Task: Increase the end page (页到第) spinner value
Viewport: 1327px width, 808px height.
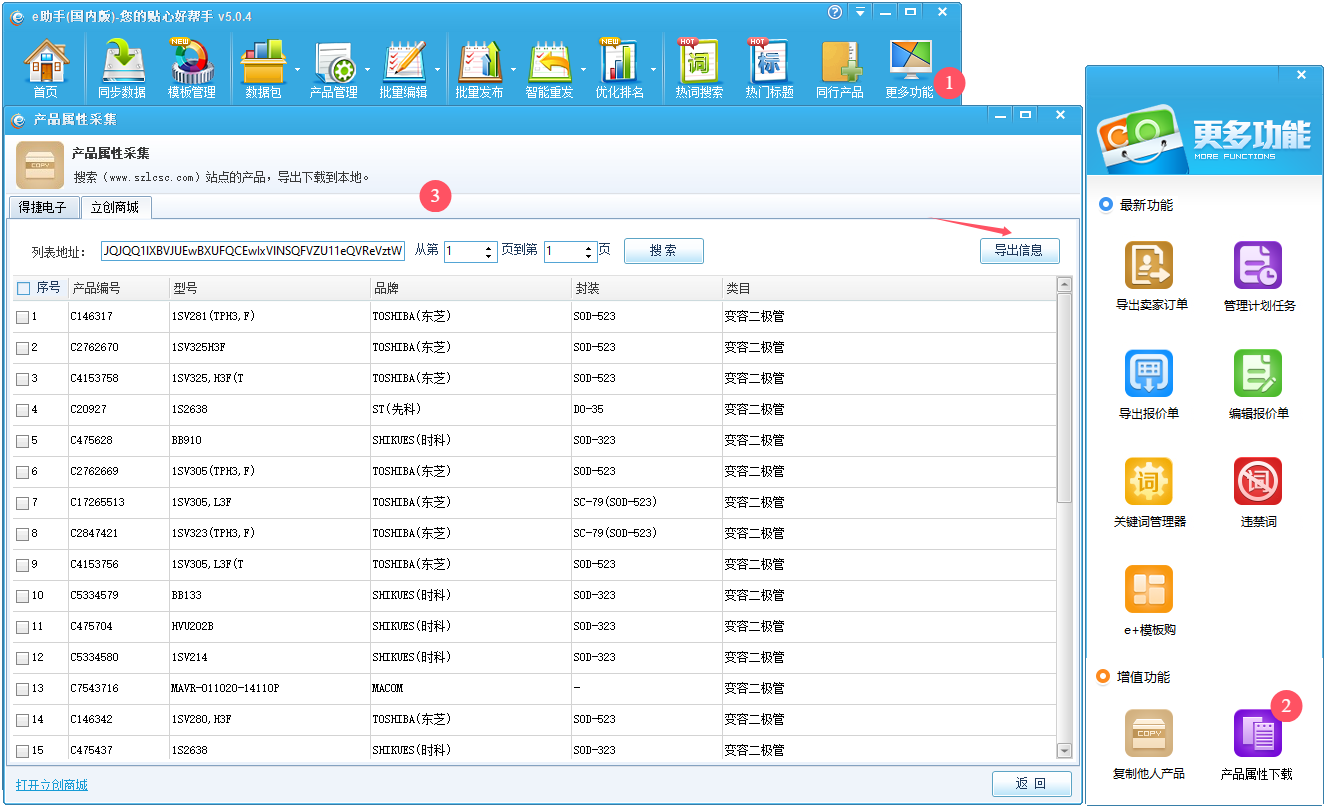Action: click(x=589, y=246)
